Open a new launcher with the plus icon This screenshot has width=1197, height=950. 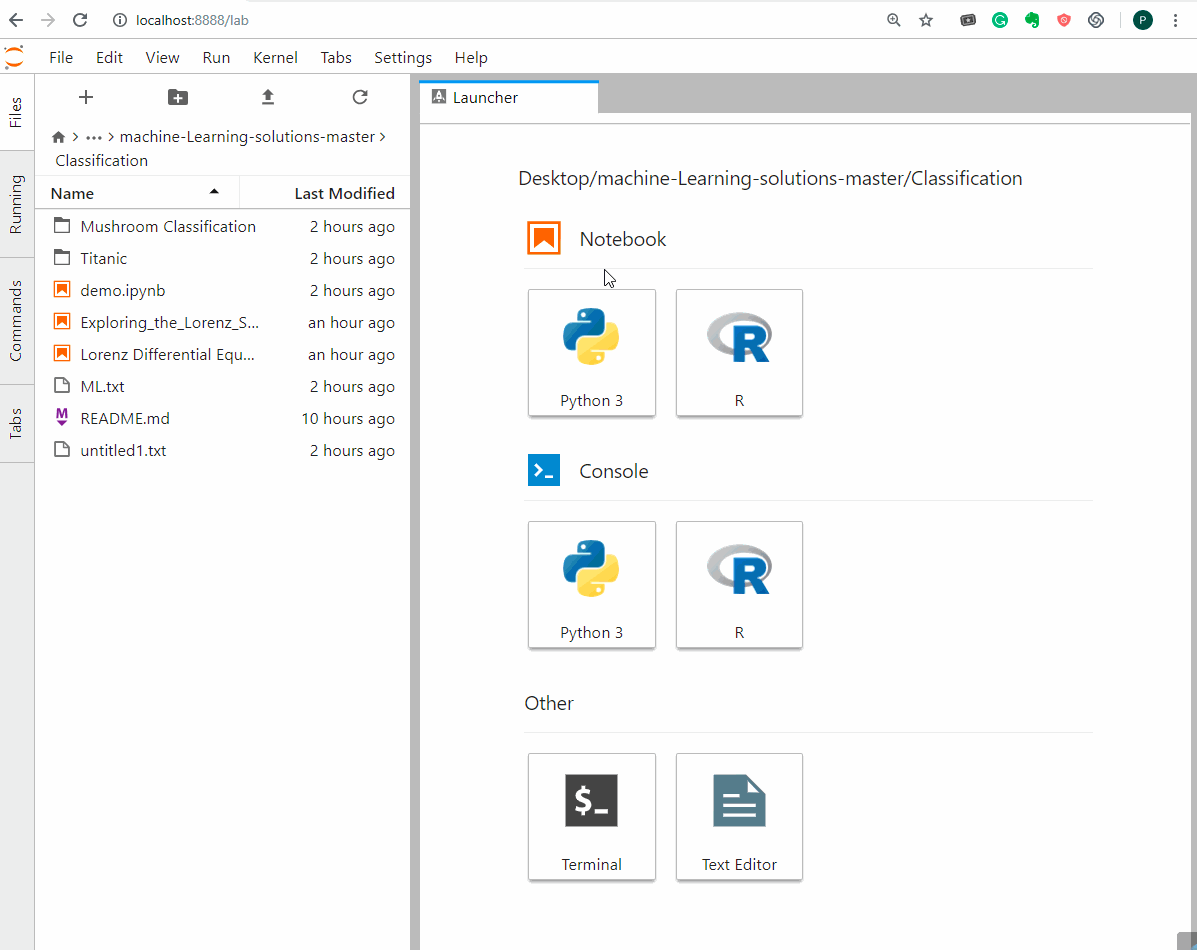tap(86, 97)
